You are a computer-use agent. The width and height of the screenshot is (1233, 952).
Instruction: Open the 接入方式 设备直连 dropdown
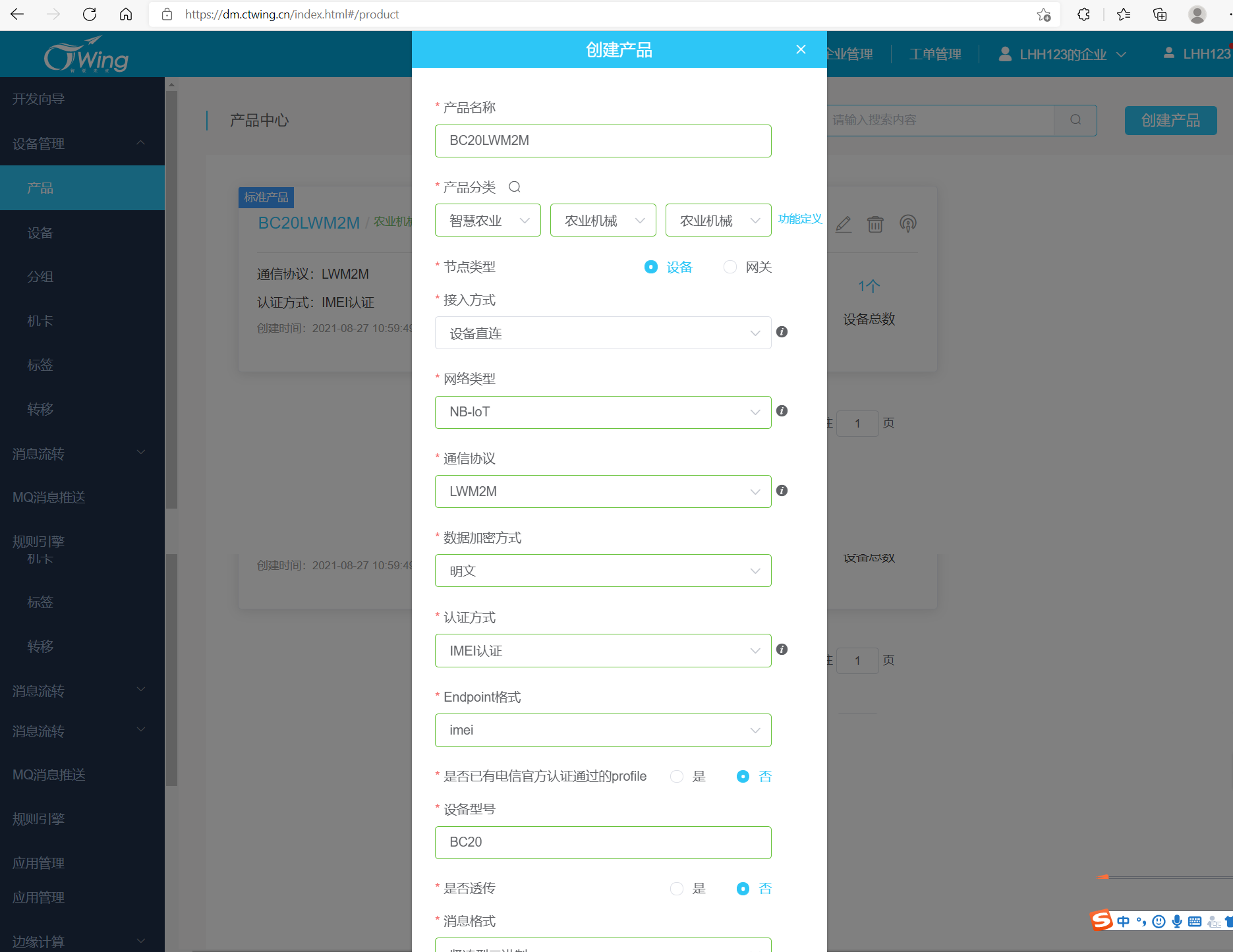[603, 333]
